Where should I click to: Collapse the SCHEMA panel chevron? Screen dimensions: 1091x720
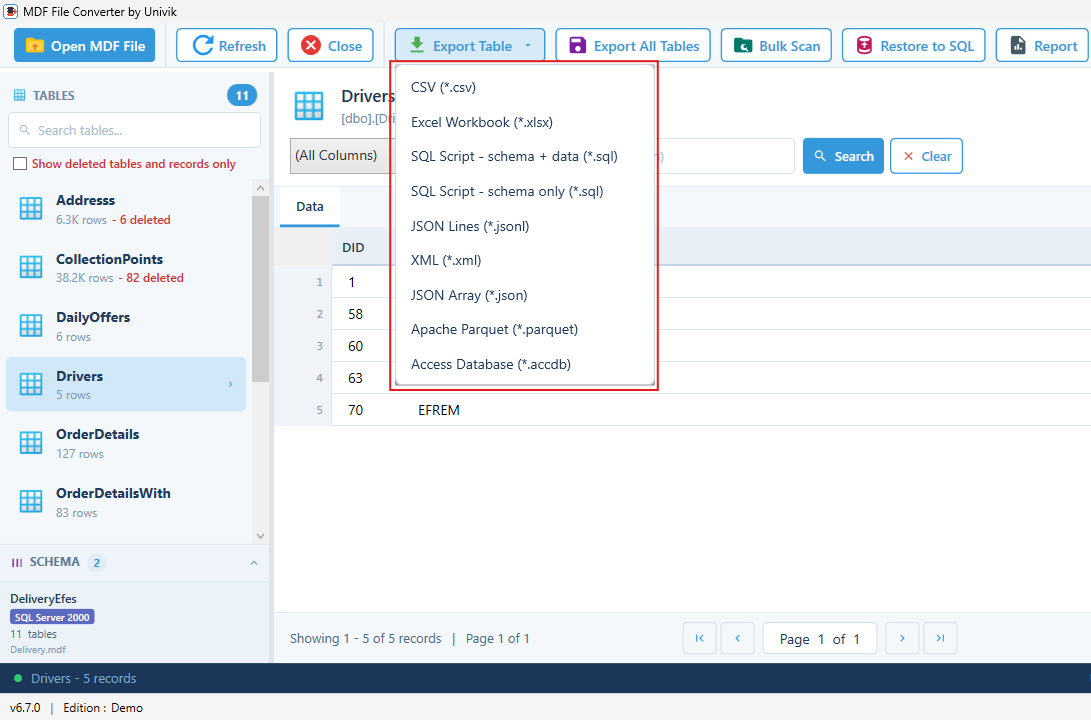coord(254,563)
